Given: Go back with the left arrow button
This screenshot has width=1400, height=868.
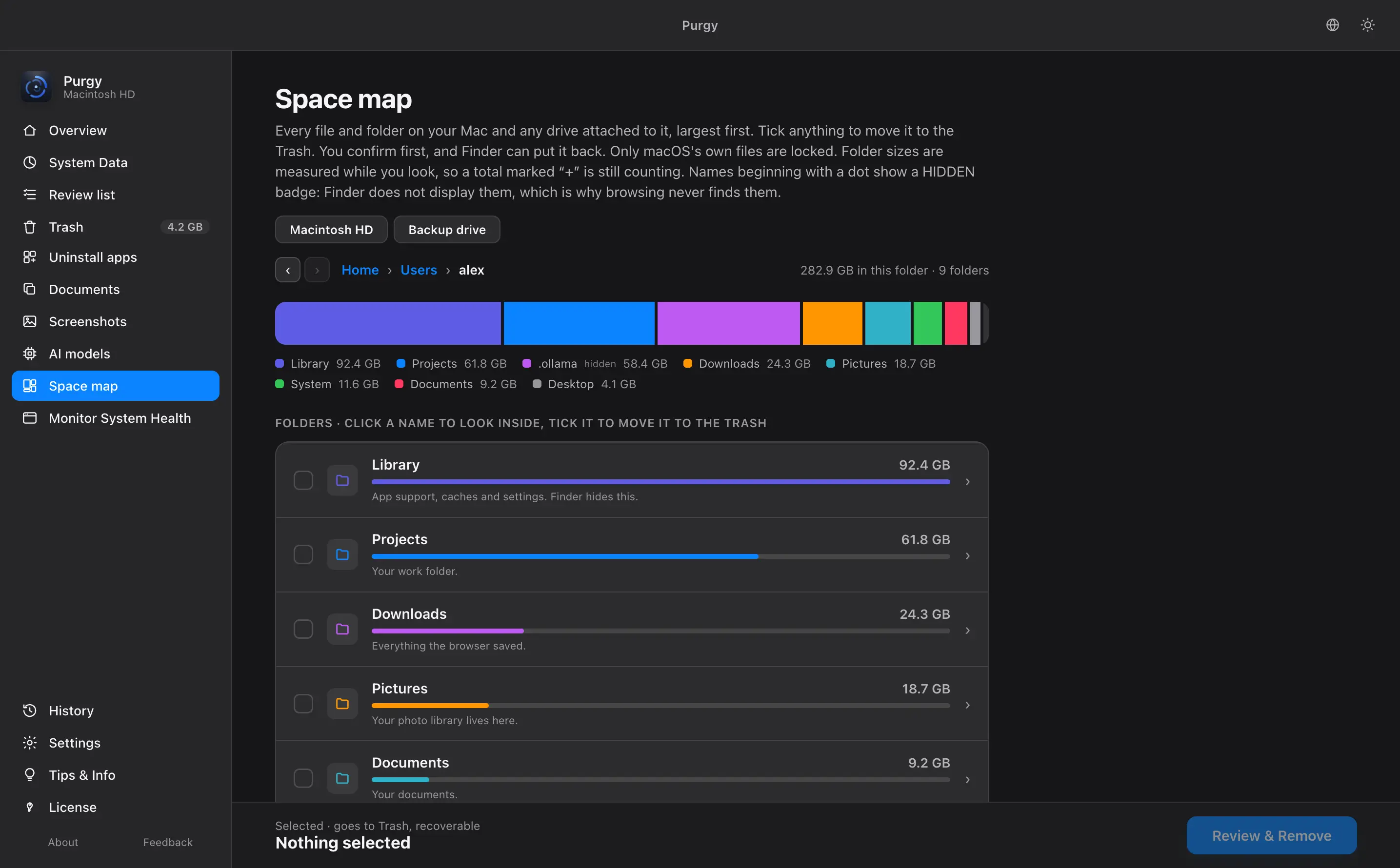Looking at the screenshot, I should [288, 270].
